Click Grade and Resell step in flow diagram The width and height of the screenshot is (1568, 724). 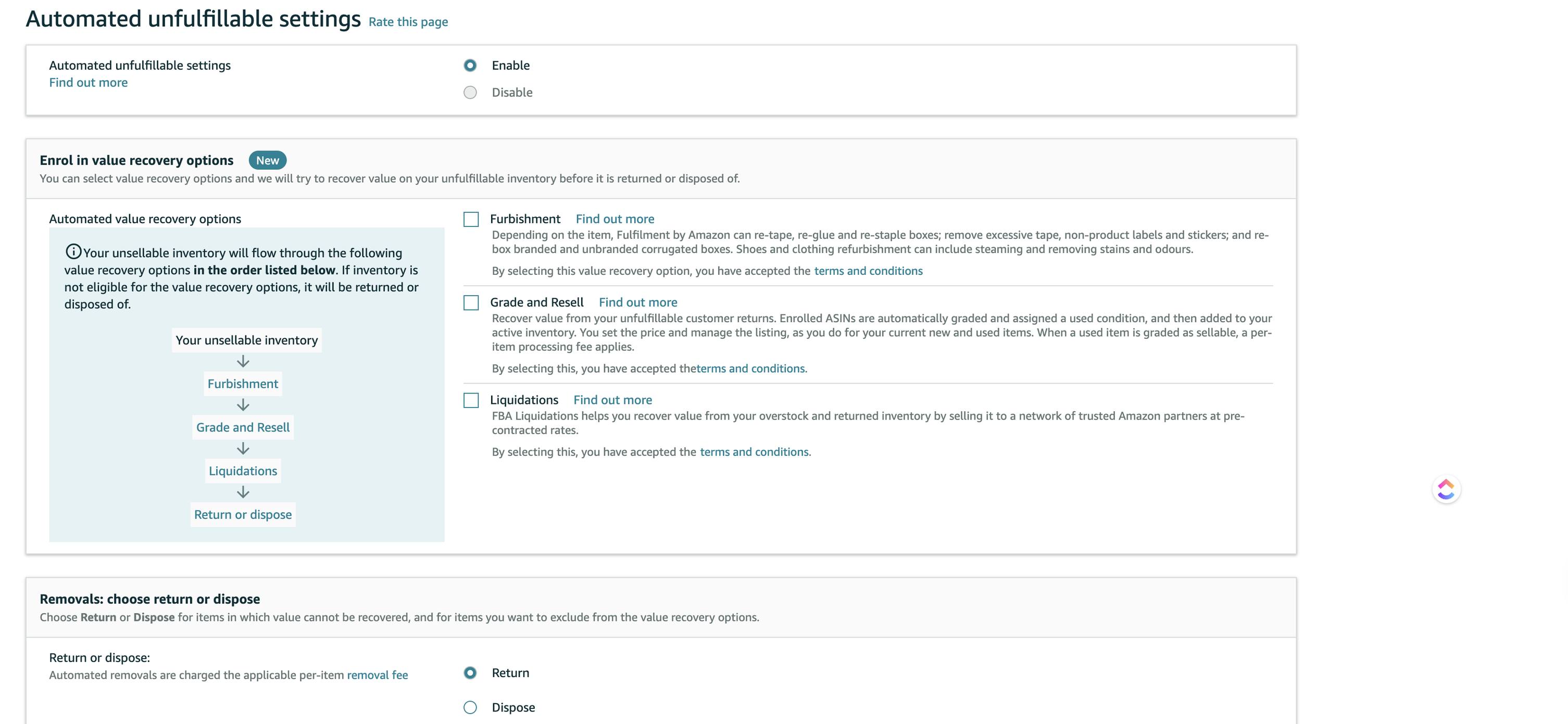point(243,428)
